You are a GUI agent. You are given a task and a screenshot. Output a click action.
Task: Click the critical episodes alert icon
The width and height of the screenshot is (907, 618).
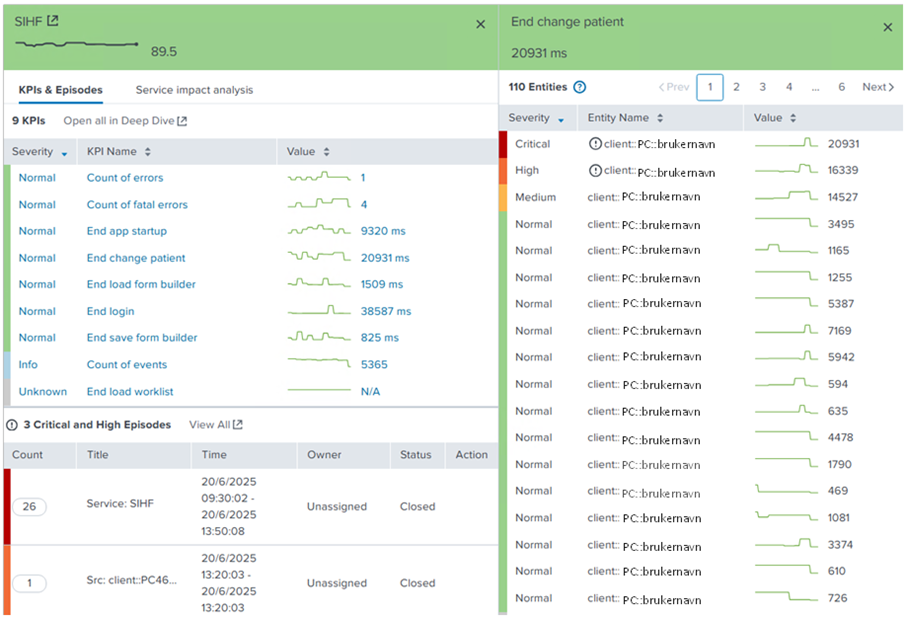(x=12, y=425)
